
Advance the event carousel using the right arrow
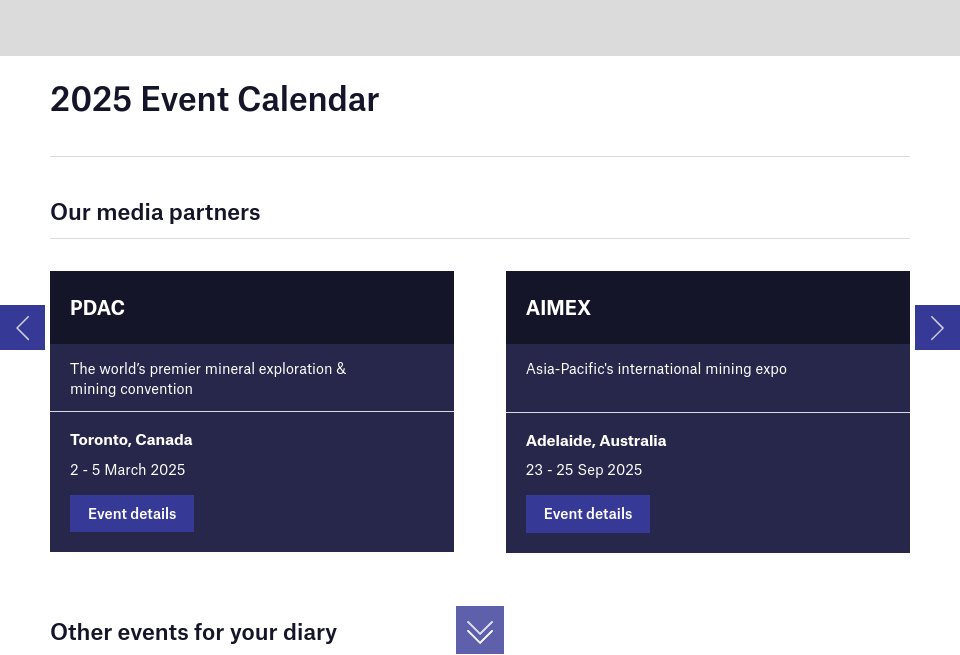click(x=937, y=327)
